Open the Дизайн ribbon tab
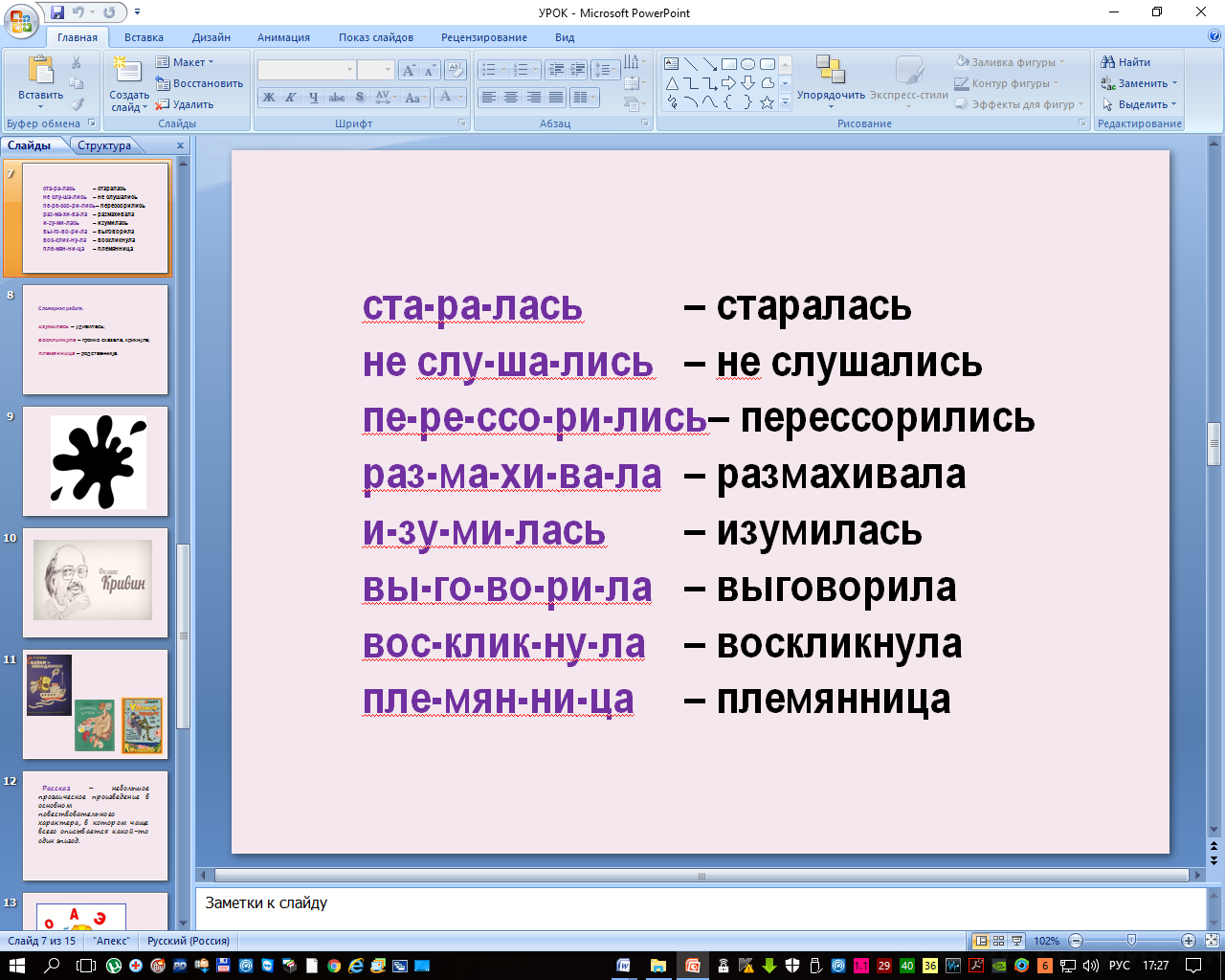 coord(211,37)
